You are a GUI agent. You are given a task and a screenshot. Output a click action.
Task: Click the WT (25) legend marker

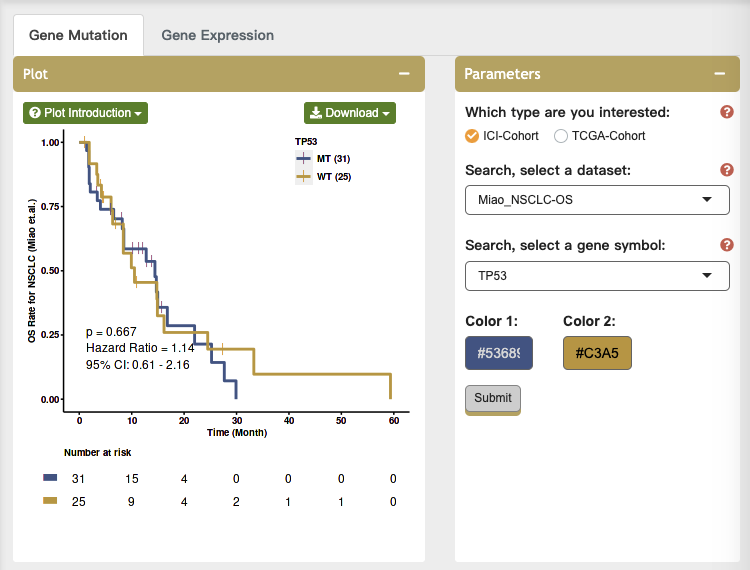[304, 177]
